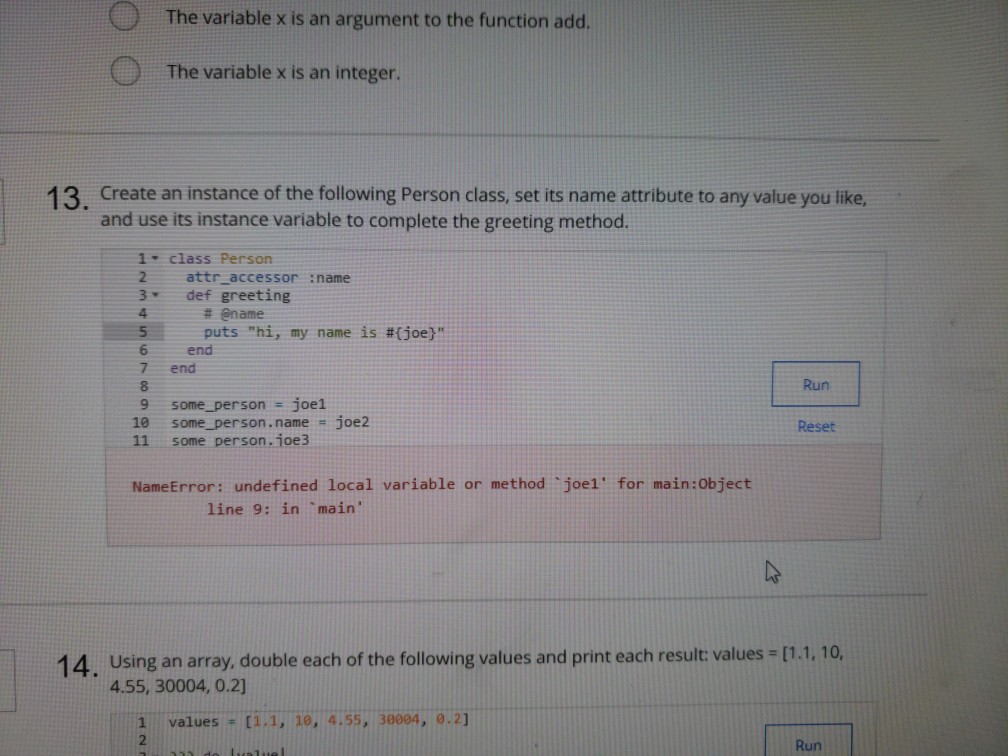This screenshot has height=756, width=1008.
Task: Click line number 2 in the second editor
Action: (x=141, y=739)
